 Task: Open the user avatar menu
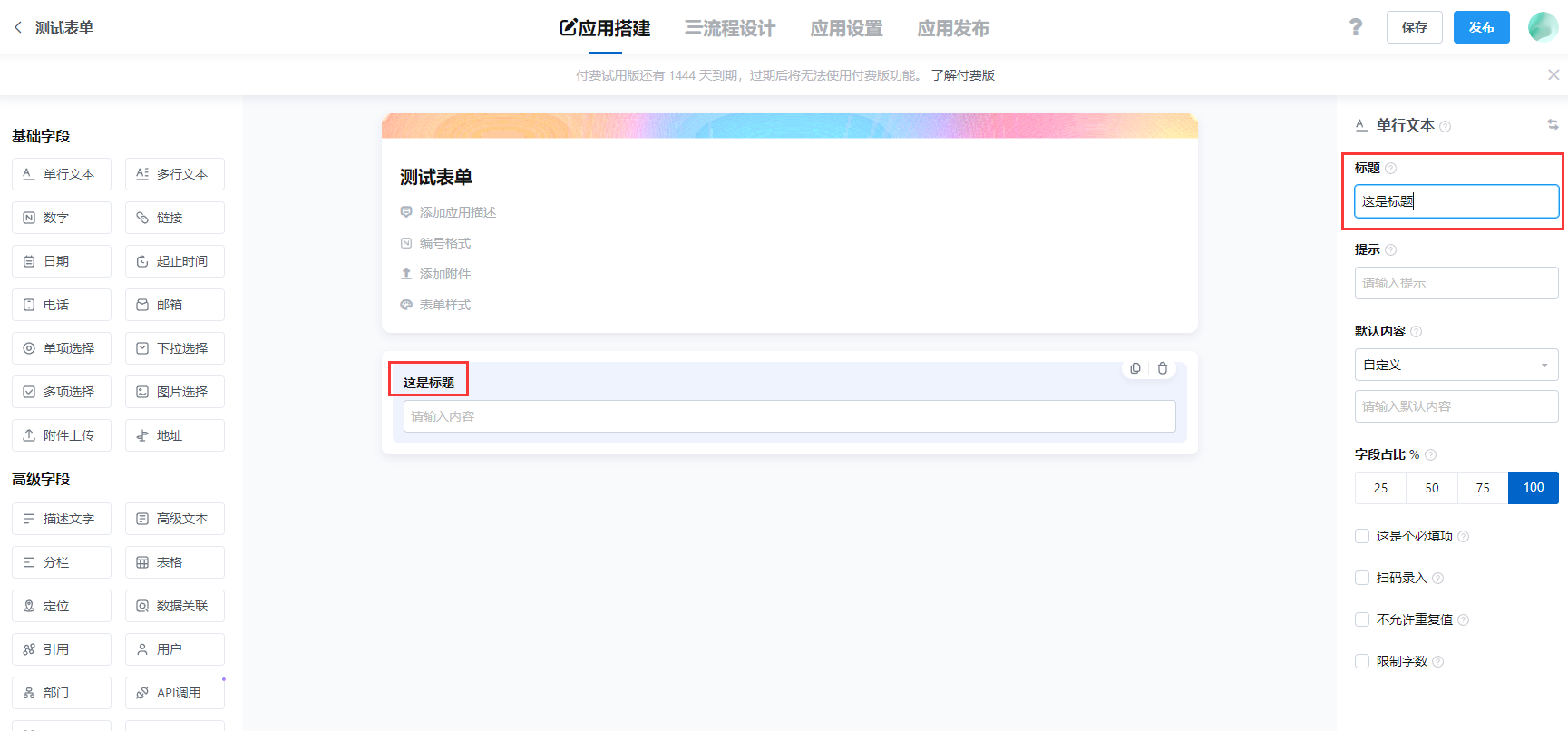(1543, 27)
